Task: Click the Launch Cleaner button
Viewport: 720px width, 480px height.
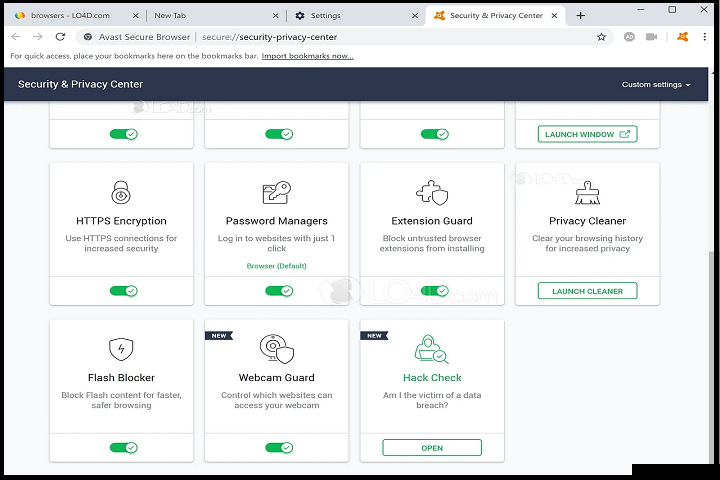Action: 587,291
